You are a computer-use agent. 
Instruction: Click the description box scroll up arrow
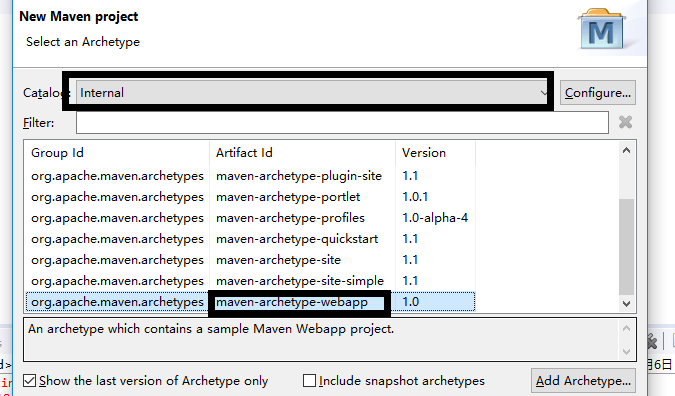pyautogui.click(x=626, y=328)
